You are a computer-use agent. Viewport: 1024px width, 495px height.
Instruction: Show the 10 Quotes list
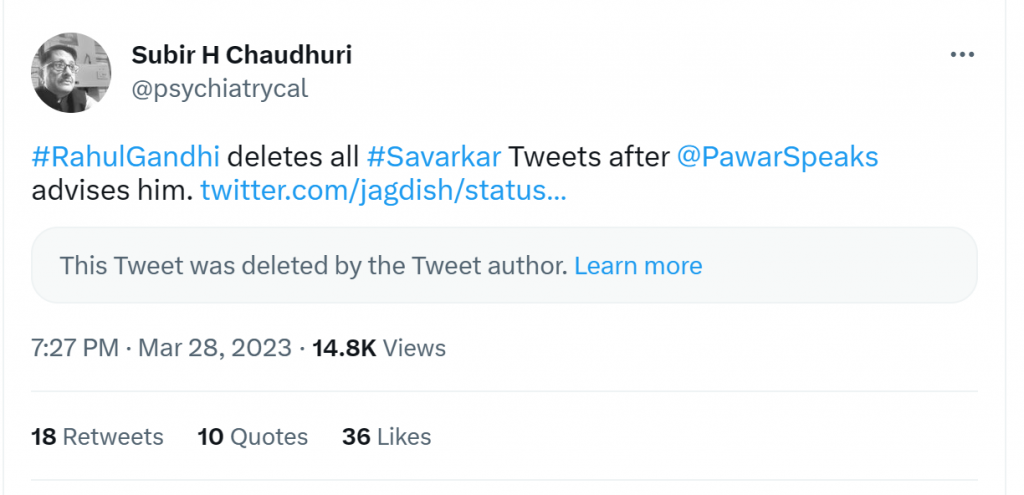click(x=253, y=437)
